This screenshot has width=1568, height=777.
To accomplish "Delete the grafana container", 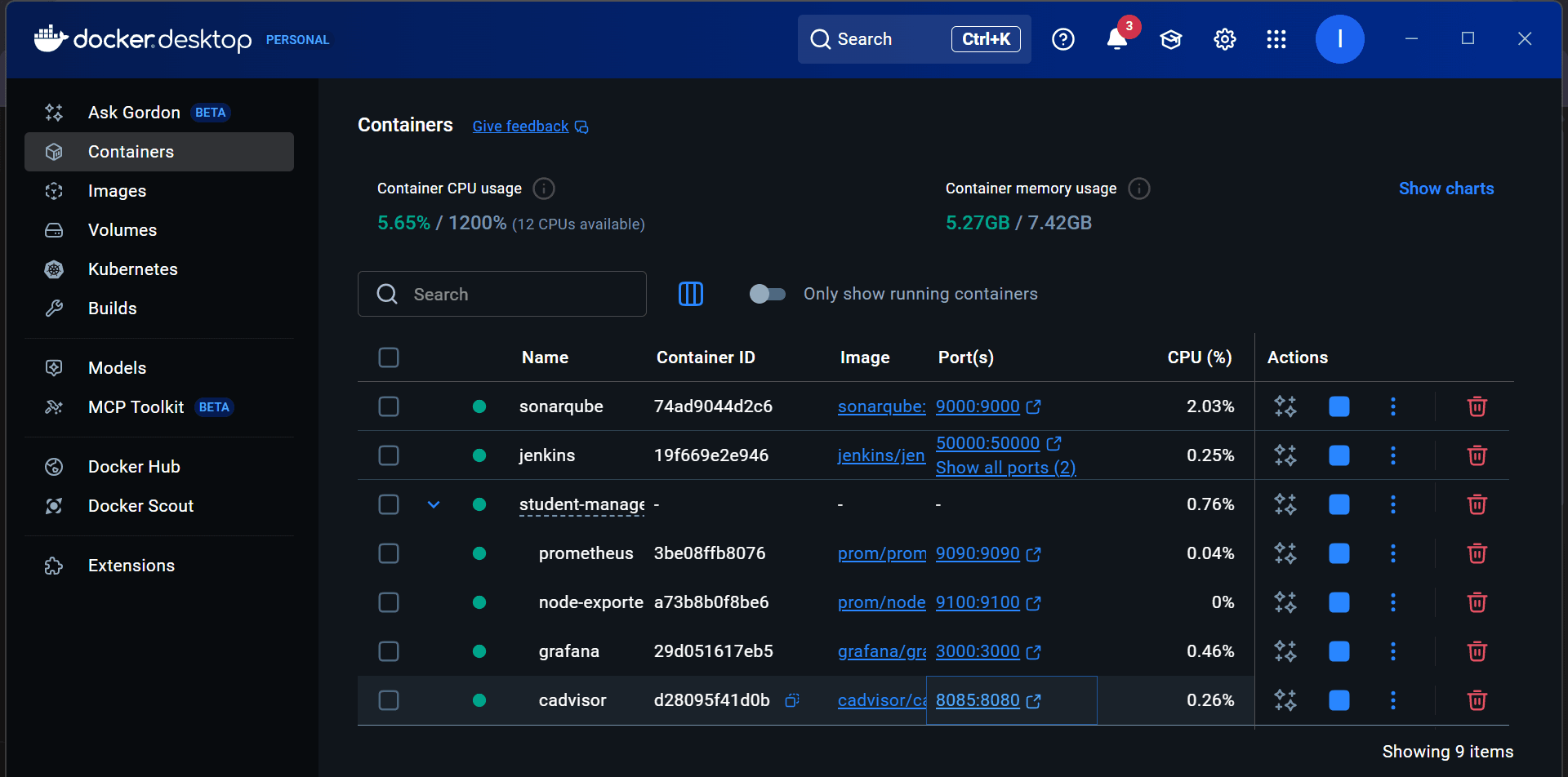I will (x=1477, y=651).
